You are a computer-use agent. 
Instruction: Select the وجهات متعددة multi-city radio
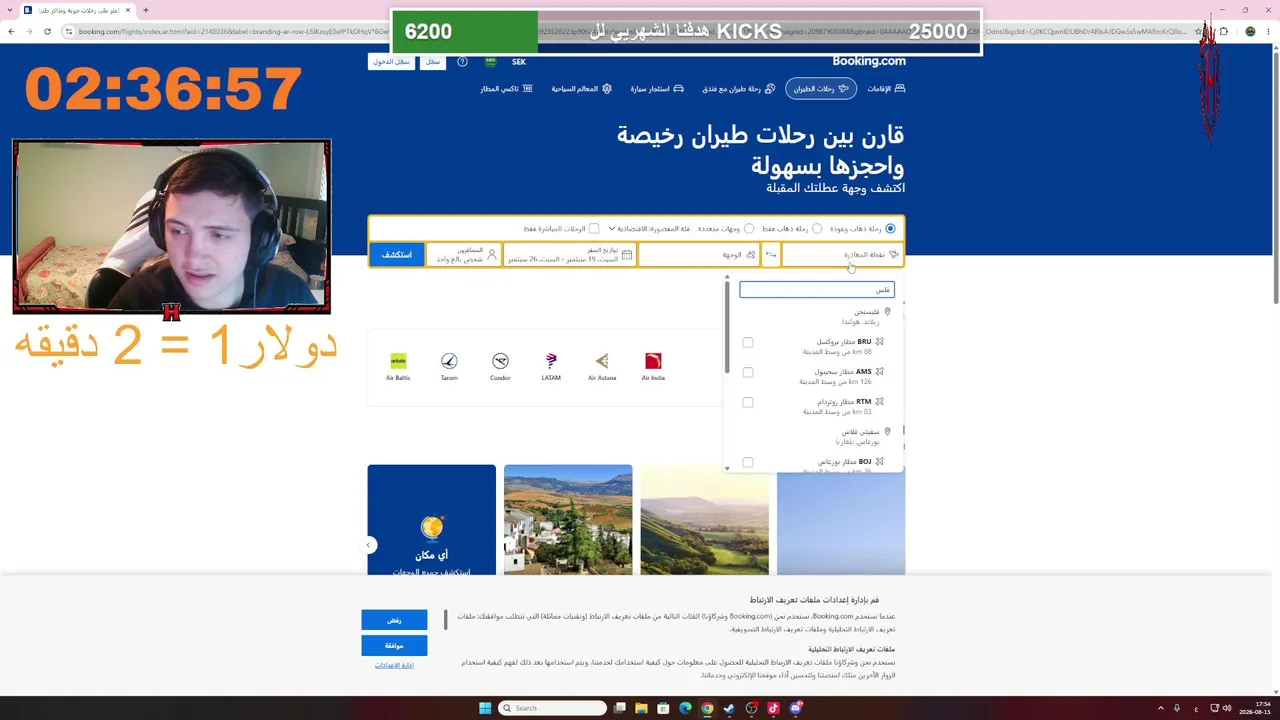(748, 229)
